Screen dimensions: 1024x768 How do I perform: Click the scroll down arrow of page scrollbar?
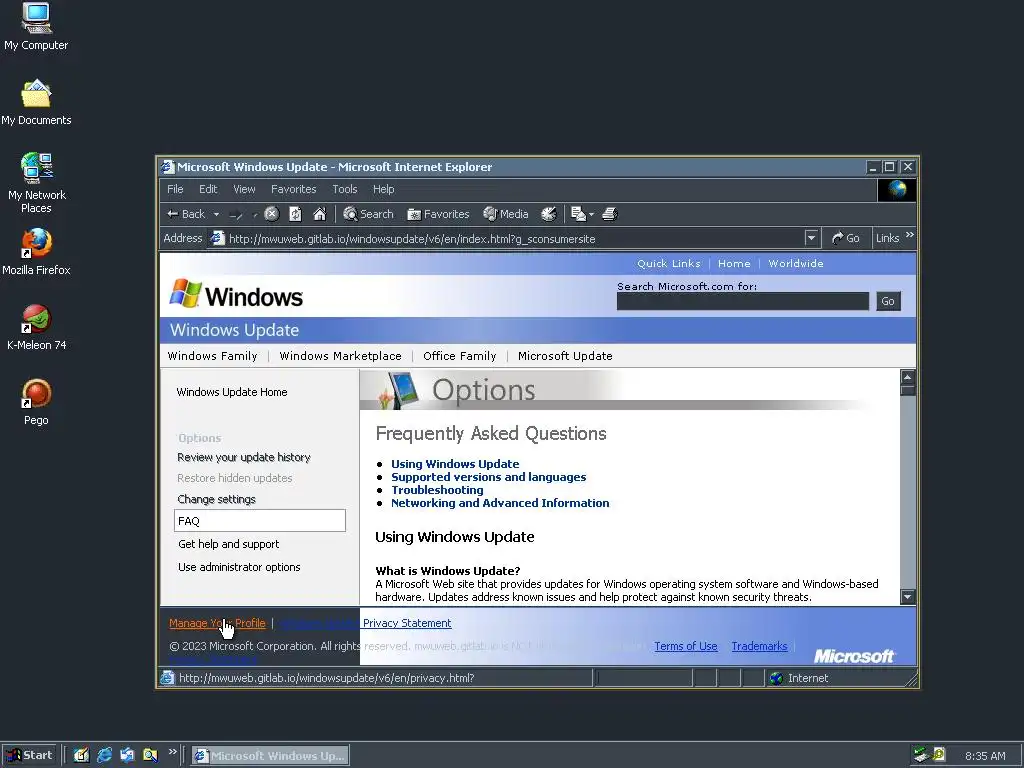pyautogui.click(x=907, y=596)
